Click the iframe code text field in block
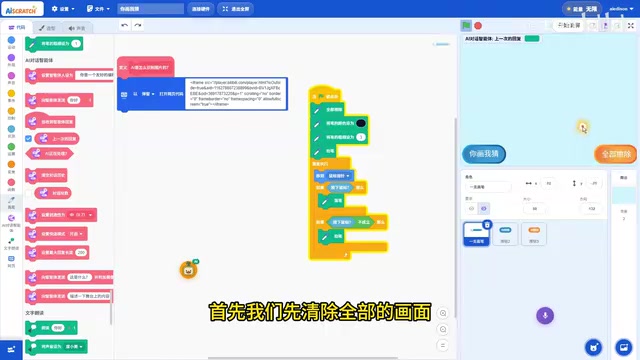Image resolution: width=640 pixels, height=360 pixels. (236, 93)
